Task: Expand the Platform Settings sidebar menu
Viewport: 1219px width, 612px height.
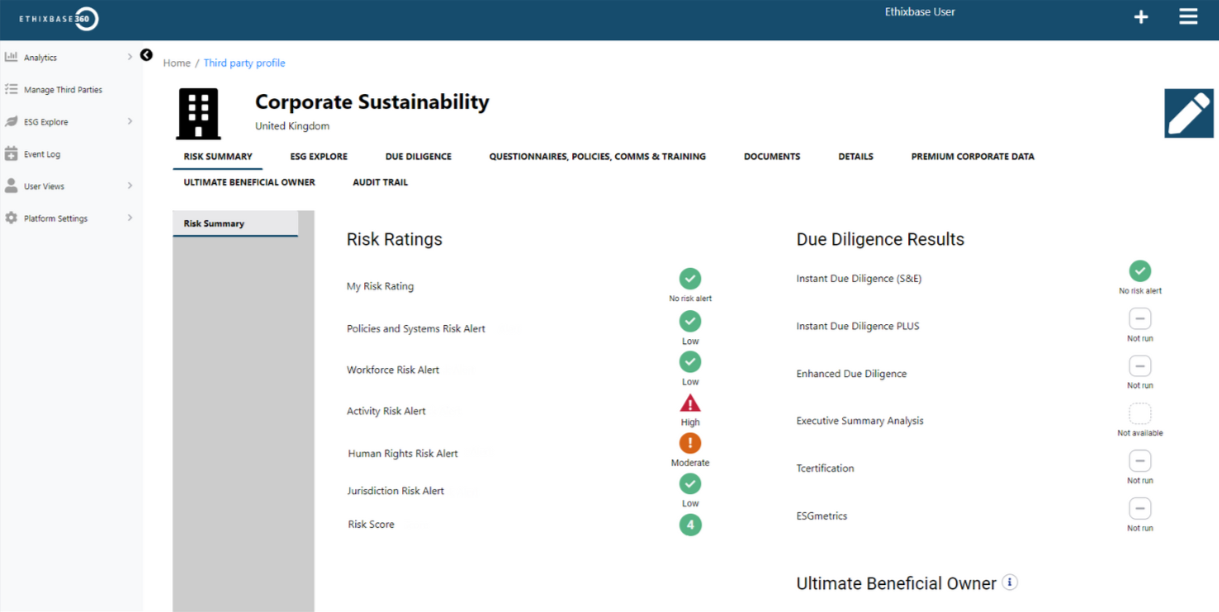Action: pyautogui.click(x=129, y=218)
